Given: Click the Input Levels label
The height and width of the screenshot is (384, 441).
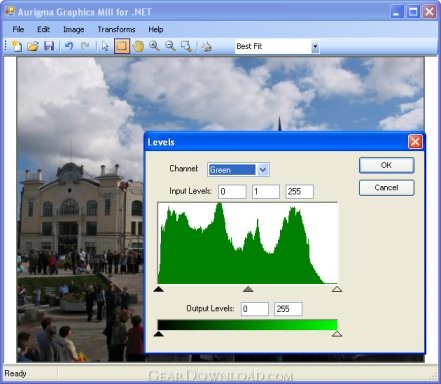Looking at the screenshot, I should (190, 191).
